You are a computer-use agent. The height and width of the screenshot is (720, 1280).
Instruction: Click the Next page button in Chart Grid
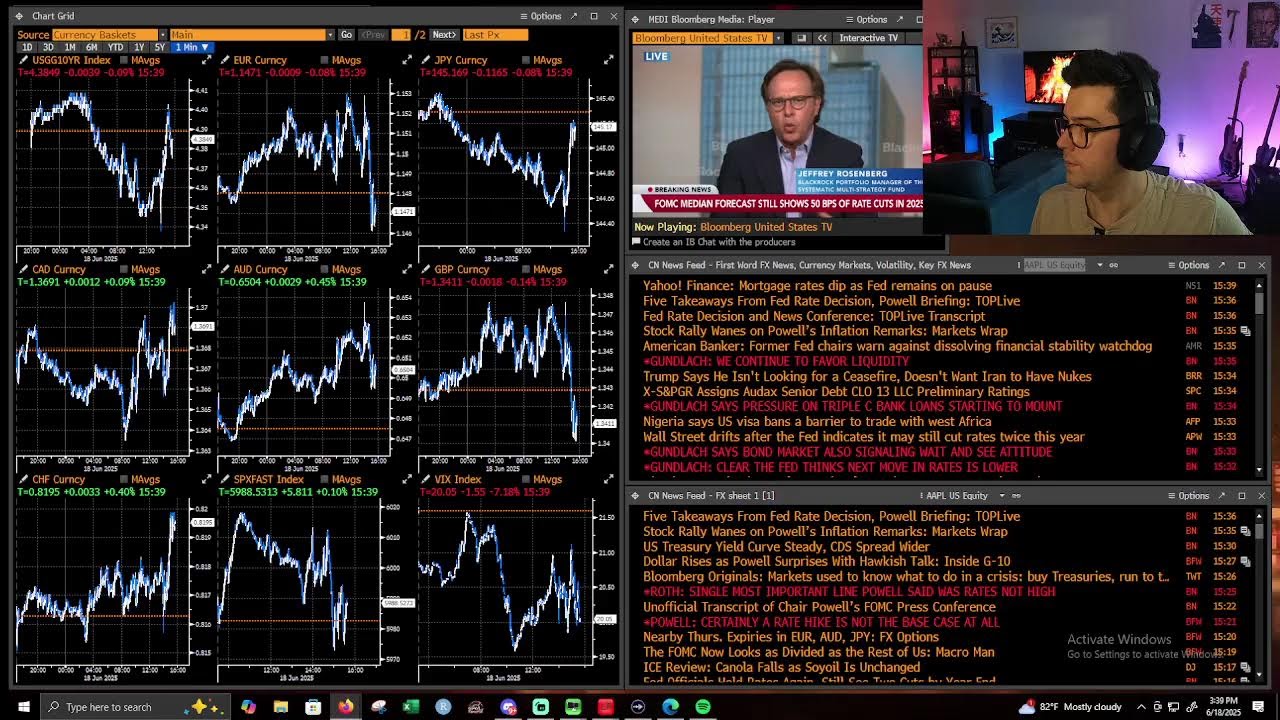pos(444,35)
